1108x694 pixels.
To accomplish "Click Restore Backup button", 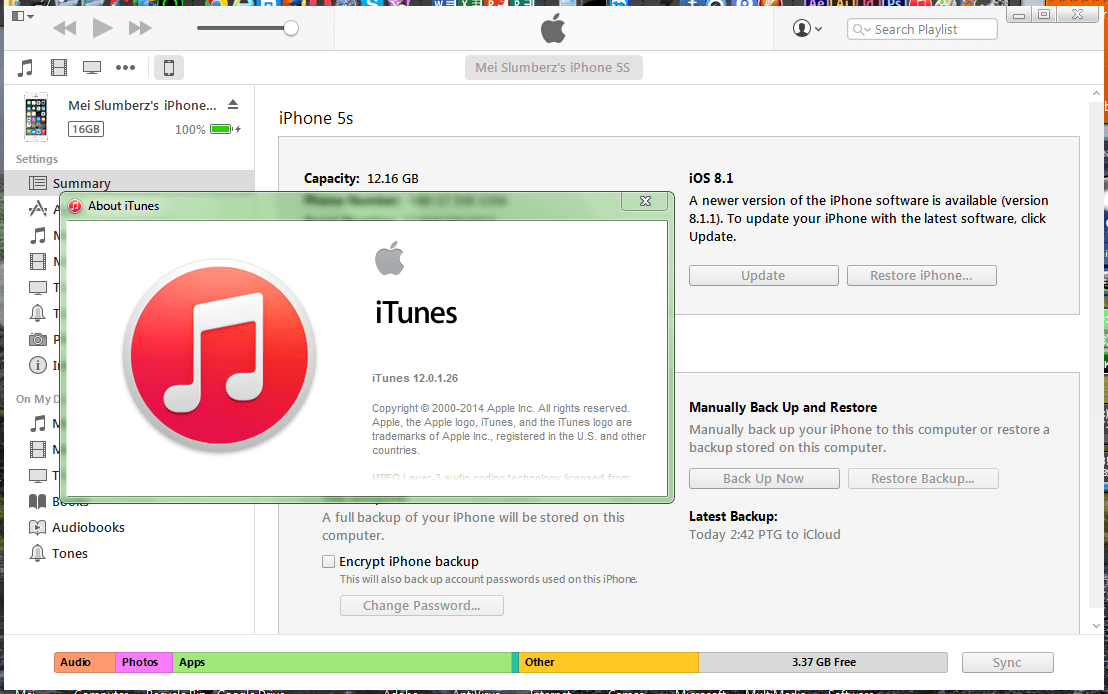I will coord(923,478).
